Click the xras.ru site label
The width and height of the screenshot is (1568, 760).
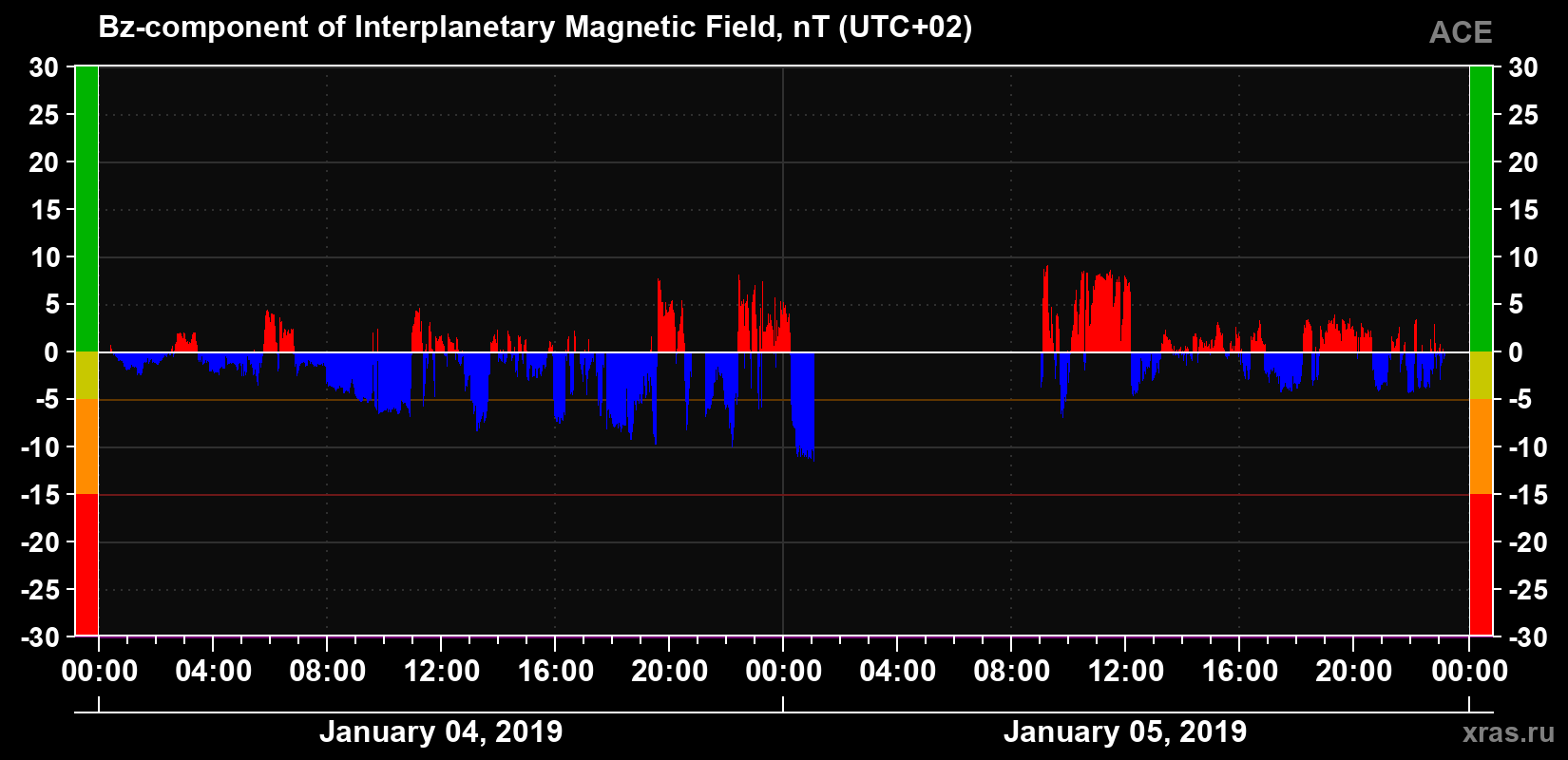click(x=1509, y=732)
